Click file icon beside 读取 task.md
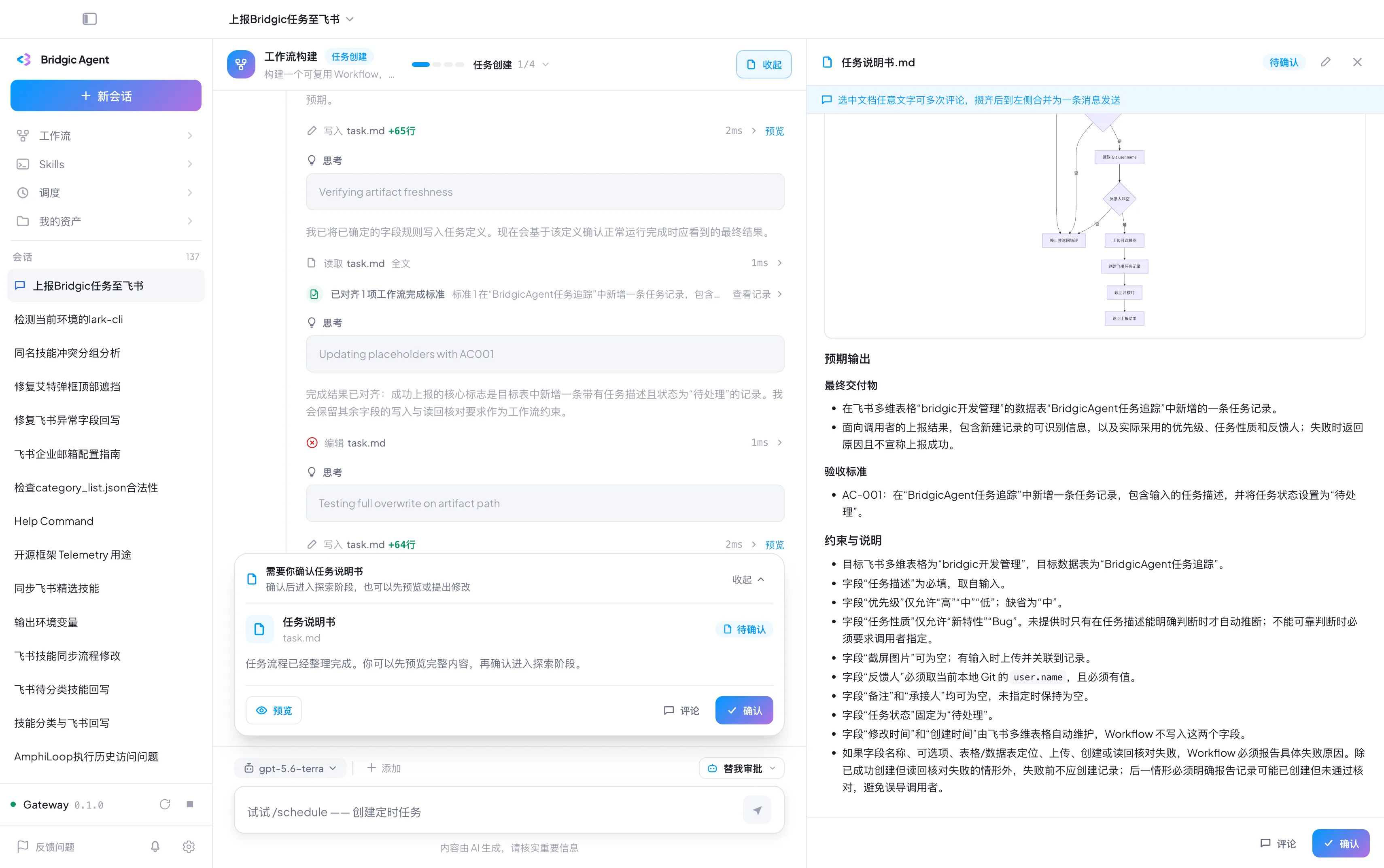Image resolution: width=1384 pixels, height=868 pixels. (312, 263)
